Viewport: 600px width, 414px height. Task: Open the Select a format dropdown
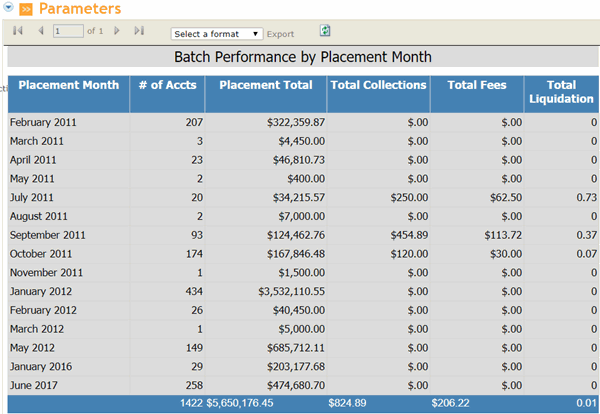tap(217, 33)
